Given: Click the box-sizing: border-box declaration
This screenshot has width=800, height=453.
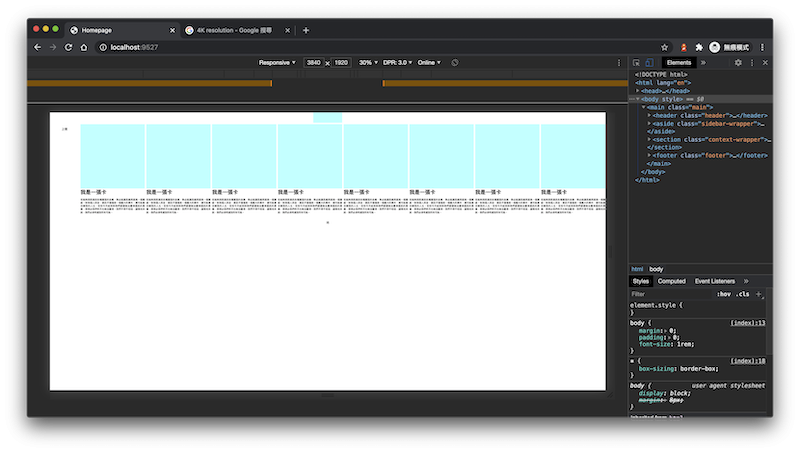Looking at the screenshot, I should click(678, 369).
